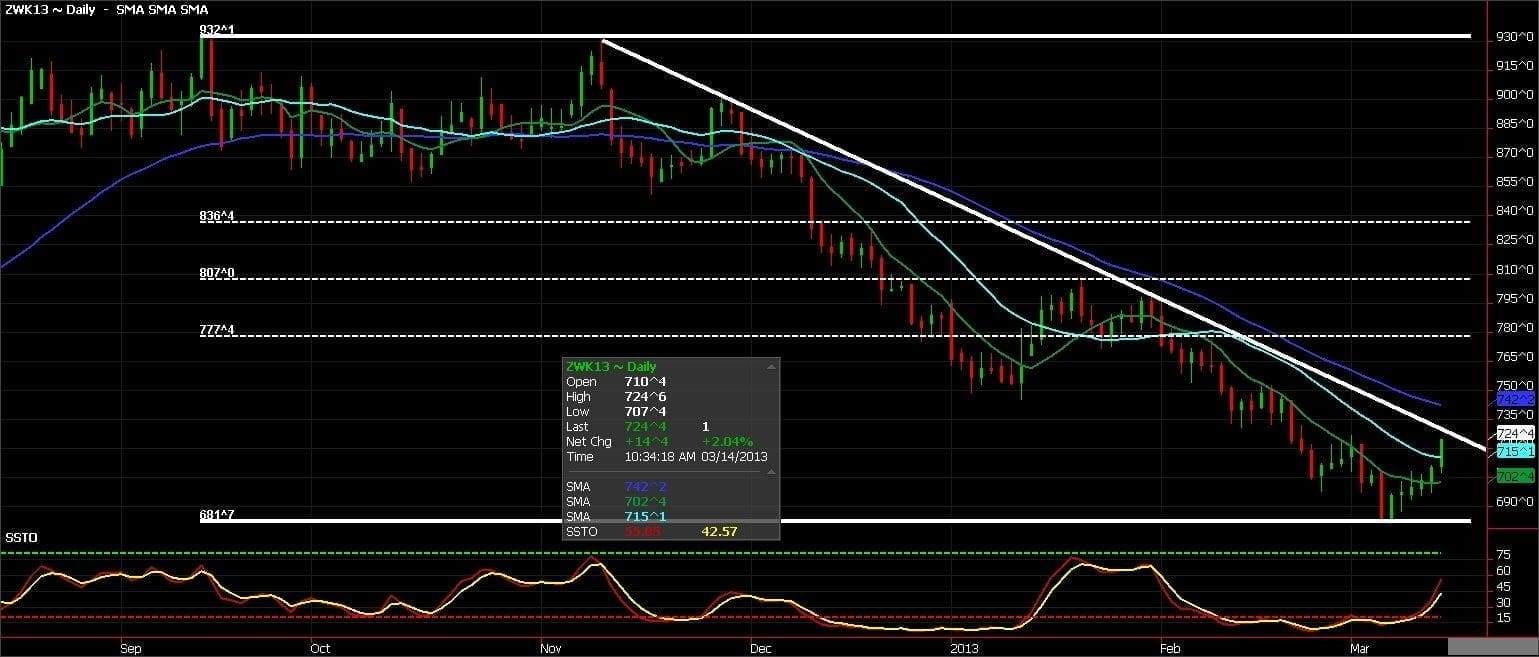Click the 930^0 mark on the price axis

coord(1515,36)
